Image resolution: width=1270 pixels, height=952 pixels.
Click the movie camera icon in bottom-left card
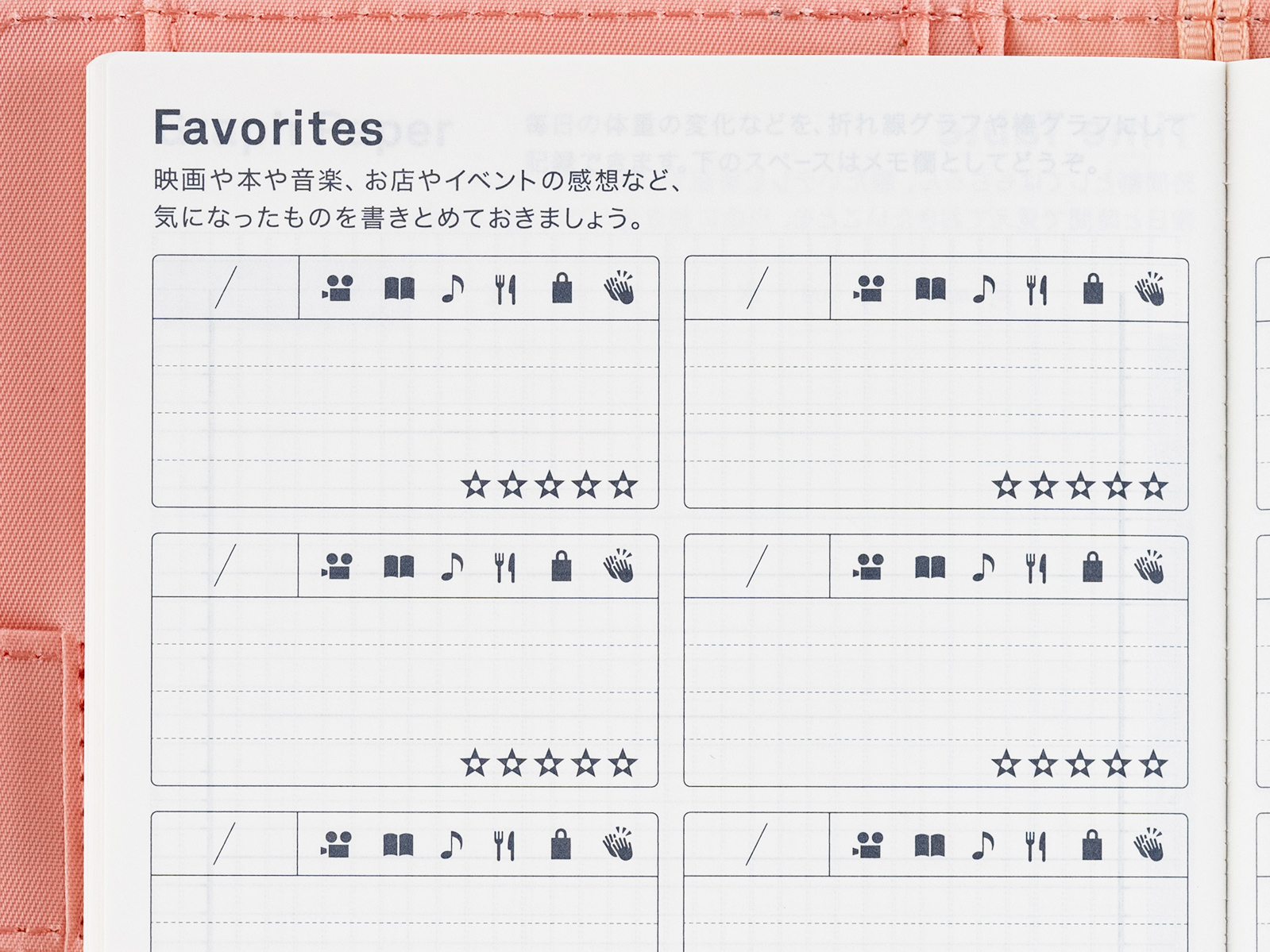[x=338, y=845]
